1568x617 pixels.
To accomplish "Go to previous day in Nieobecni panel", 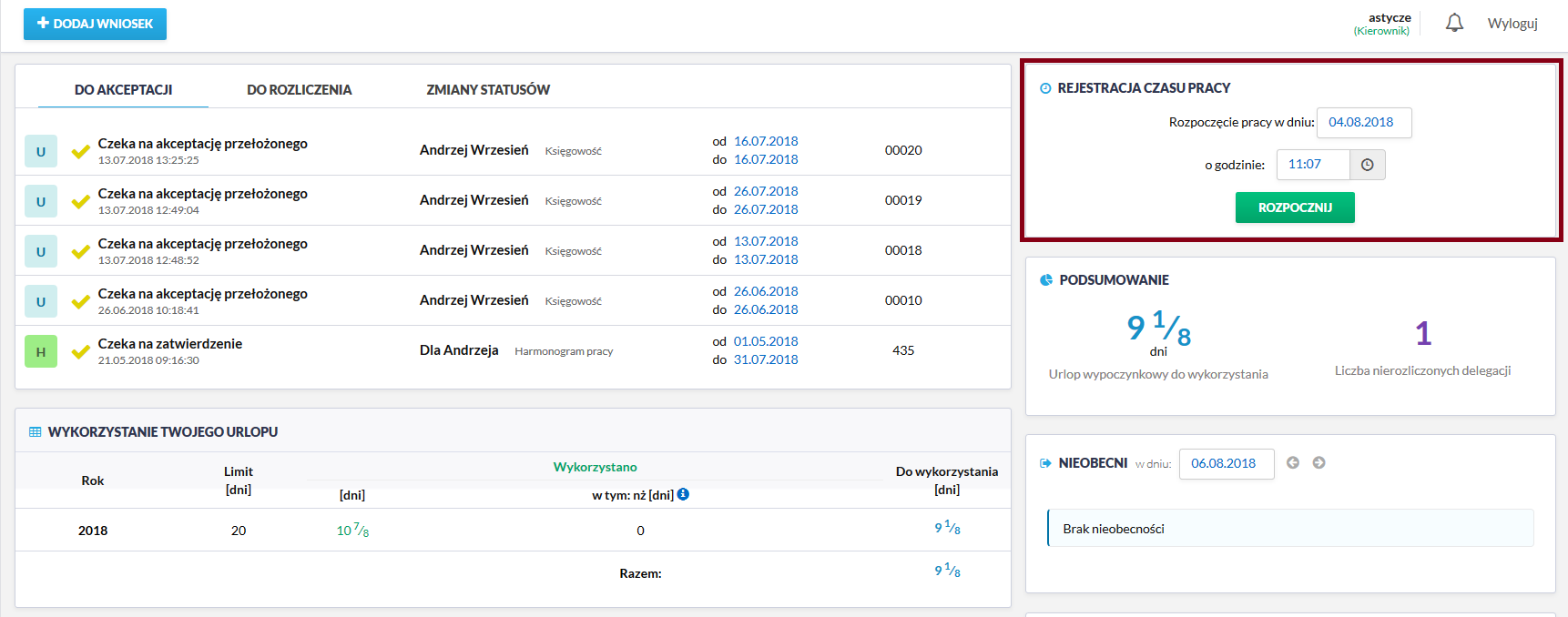I will (x=1292, y=463).
